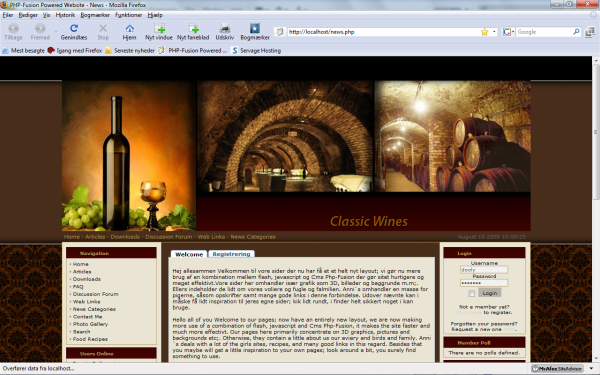600x375 pixels.
Task: Open Web Links in the Navigation panel
Action: point(86,302)
